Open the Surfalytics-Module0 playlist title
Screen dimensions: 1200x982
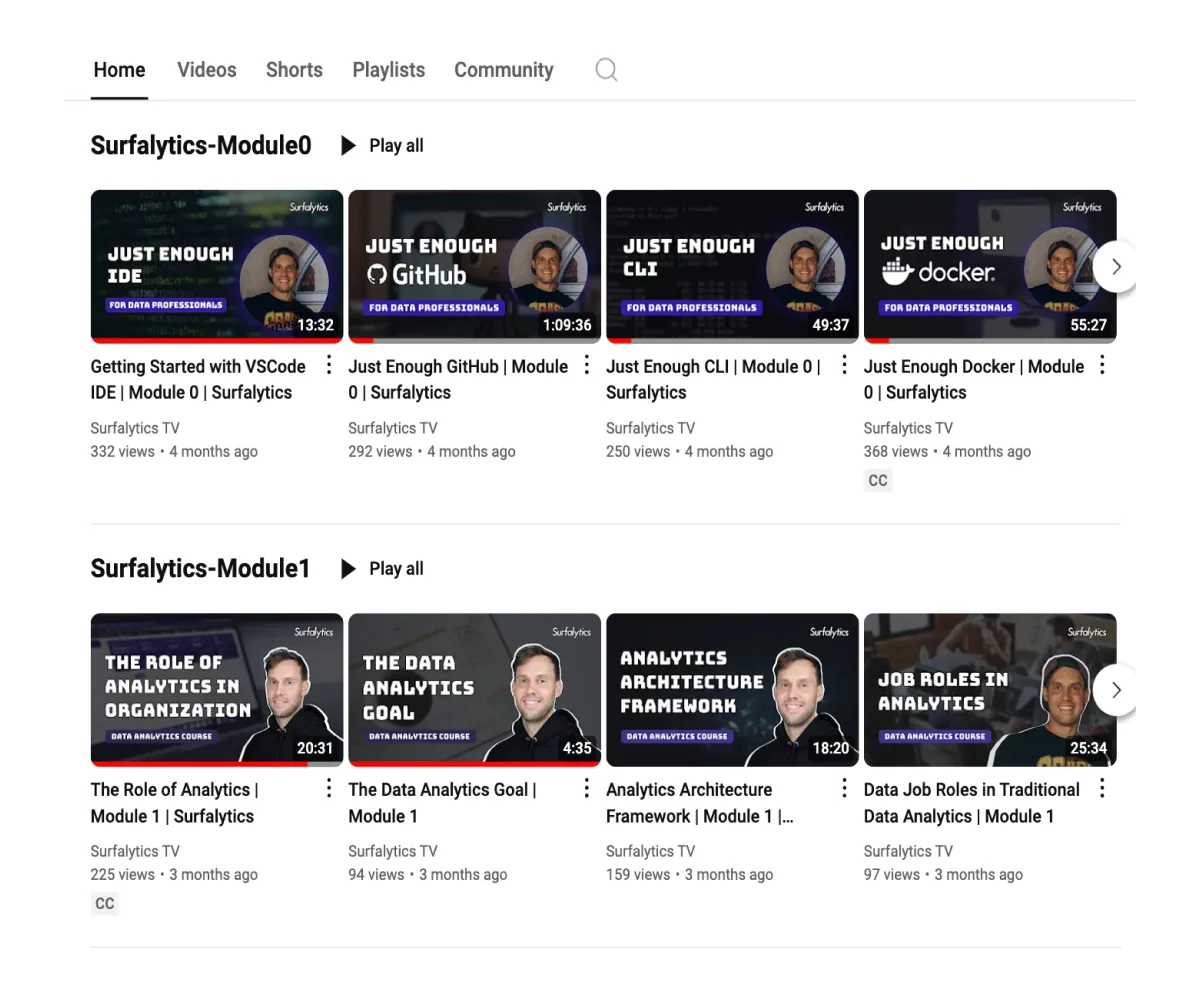pos(201,146)
